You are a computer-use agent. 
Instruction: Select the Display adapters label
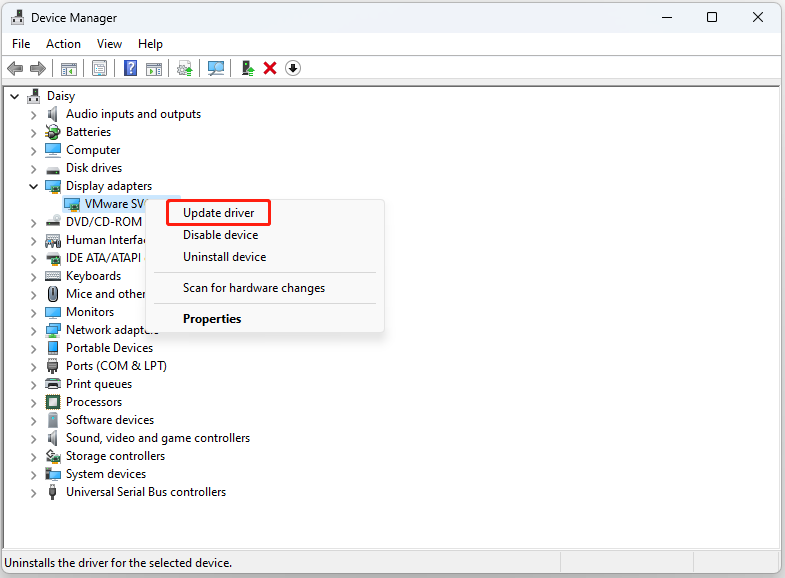coord(109,186)
